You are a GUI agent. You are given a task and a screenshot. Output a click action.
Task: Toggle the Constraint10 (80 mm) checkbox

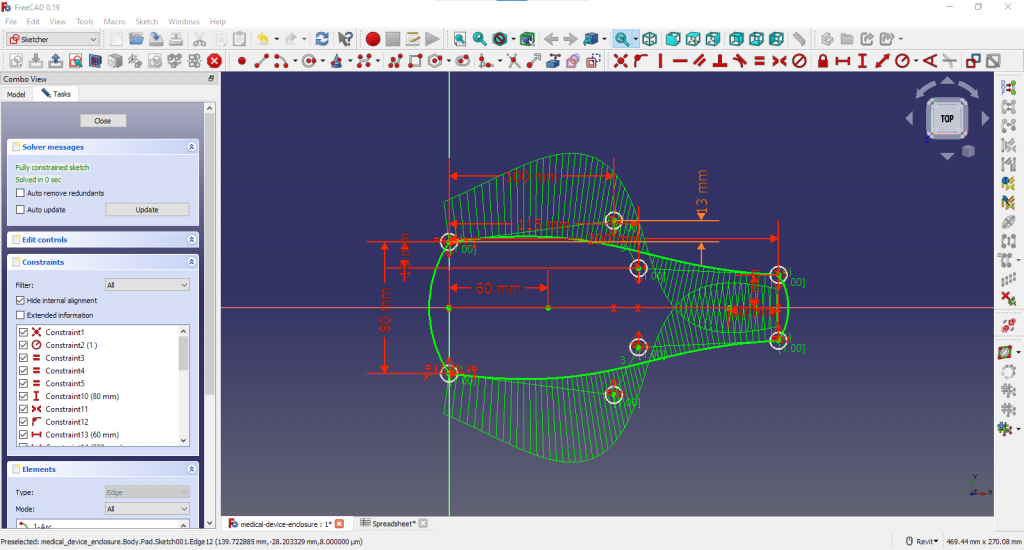[x=24, y=397]
